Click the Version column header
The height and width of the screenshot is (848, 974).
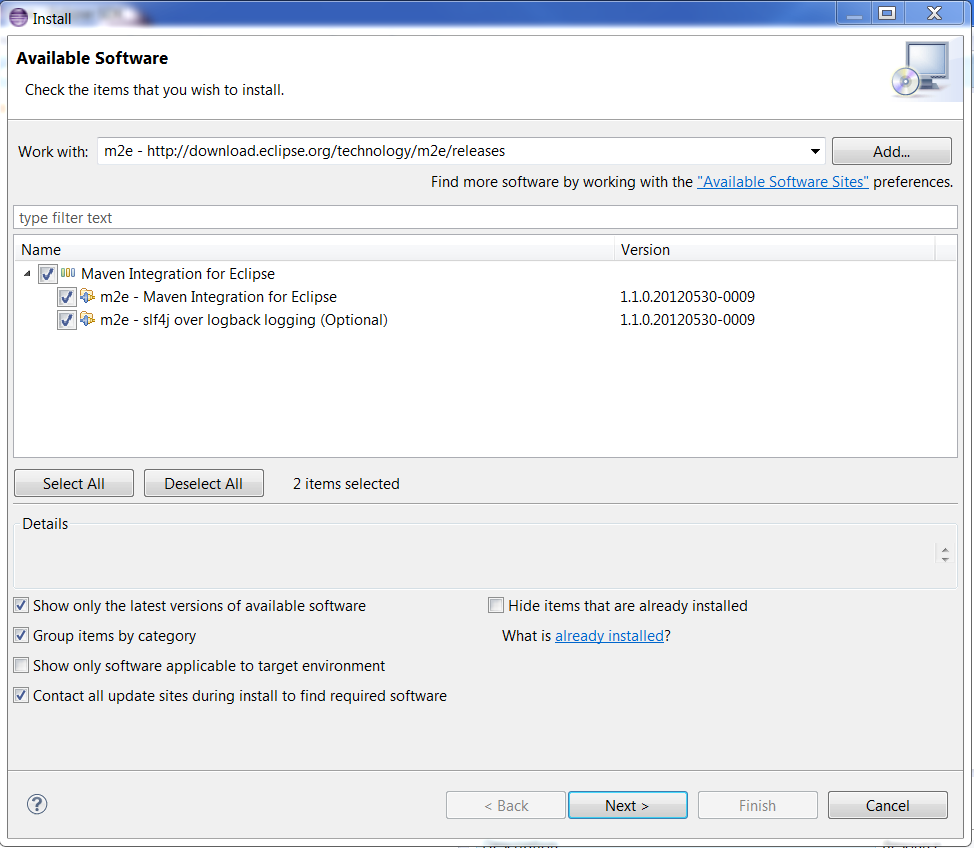[x=775, y=250]
